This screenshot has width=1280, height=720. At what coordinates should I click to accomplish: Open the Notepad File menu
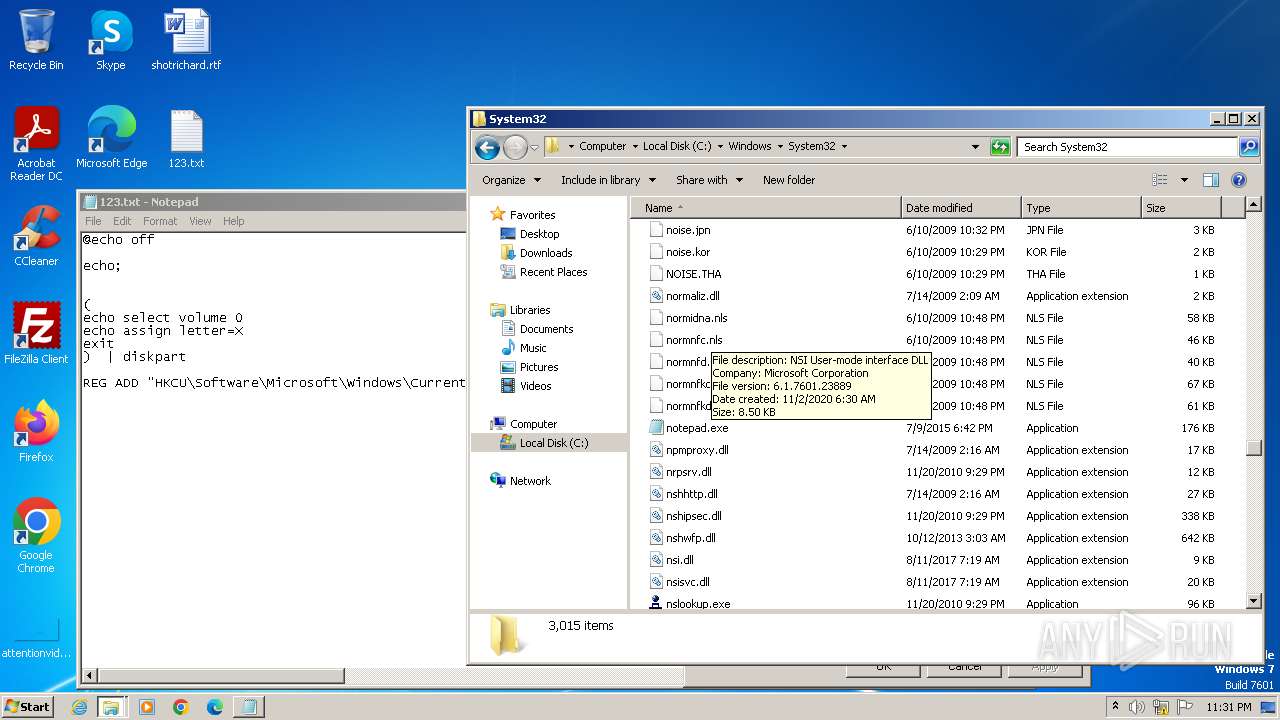click(x=93, y=221)
